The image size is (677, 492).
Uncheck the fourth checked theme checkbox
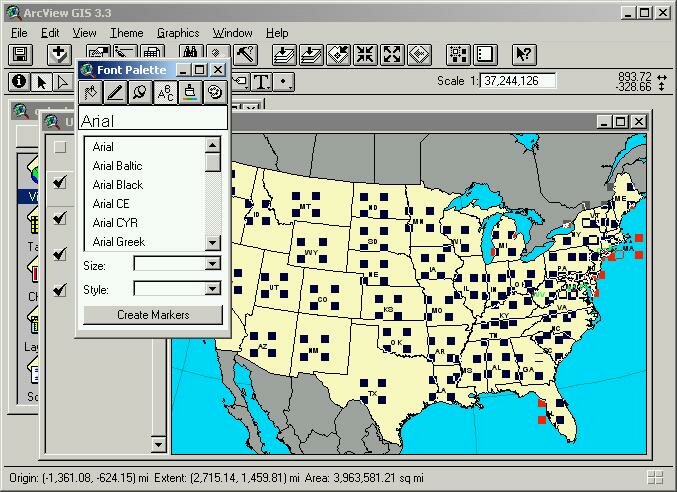coord(60,290)
